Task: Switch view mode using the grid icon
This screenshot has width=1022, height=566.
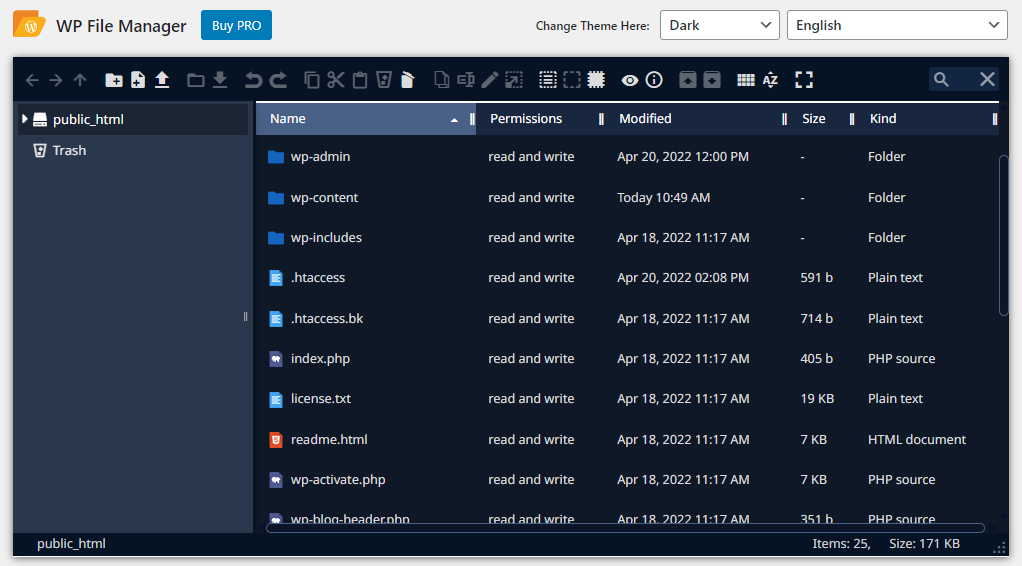Action: pyautogui.click(x=745, y=80)
